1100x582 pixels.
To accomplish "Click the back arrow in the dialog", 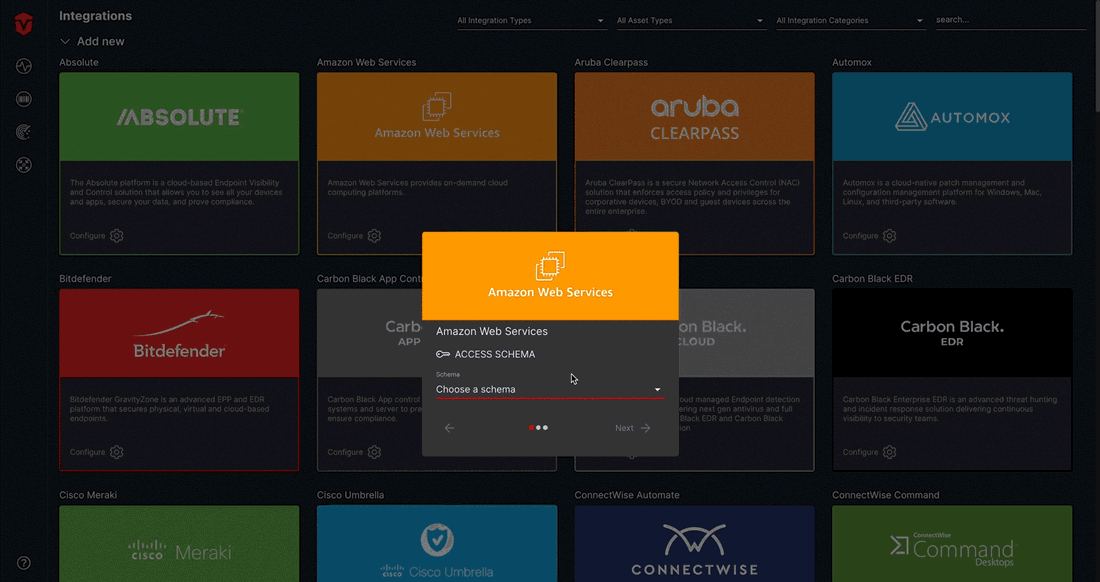I will 450,428.
